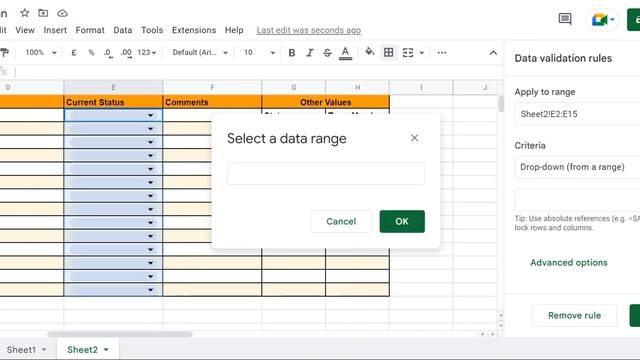The image size is (640, 360).
Task: Collapse the menus with up chevron
Action: point(493,53)
